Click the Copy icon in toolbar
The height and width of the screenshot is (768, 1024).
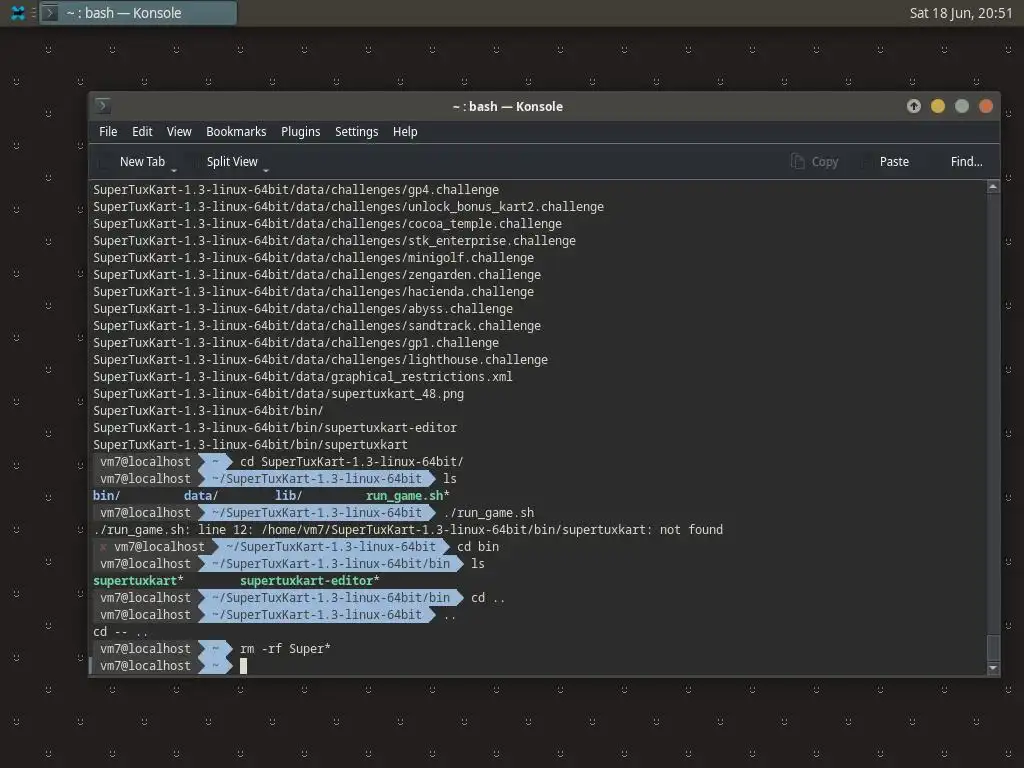click(x=797, y=161)
